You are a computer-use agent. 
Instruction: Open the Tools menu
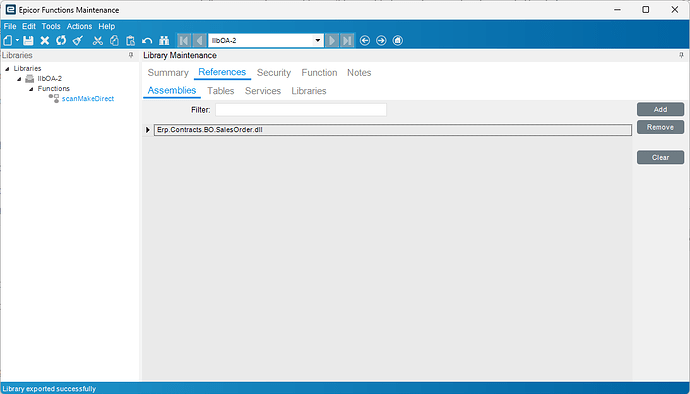(x=51, y=26)
